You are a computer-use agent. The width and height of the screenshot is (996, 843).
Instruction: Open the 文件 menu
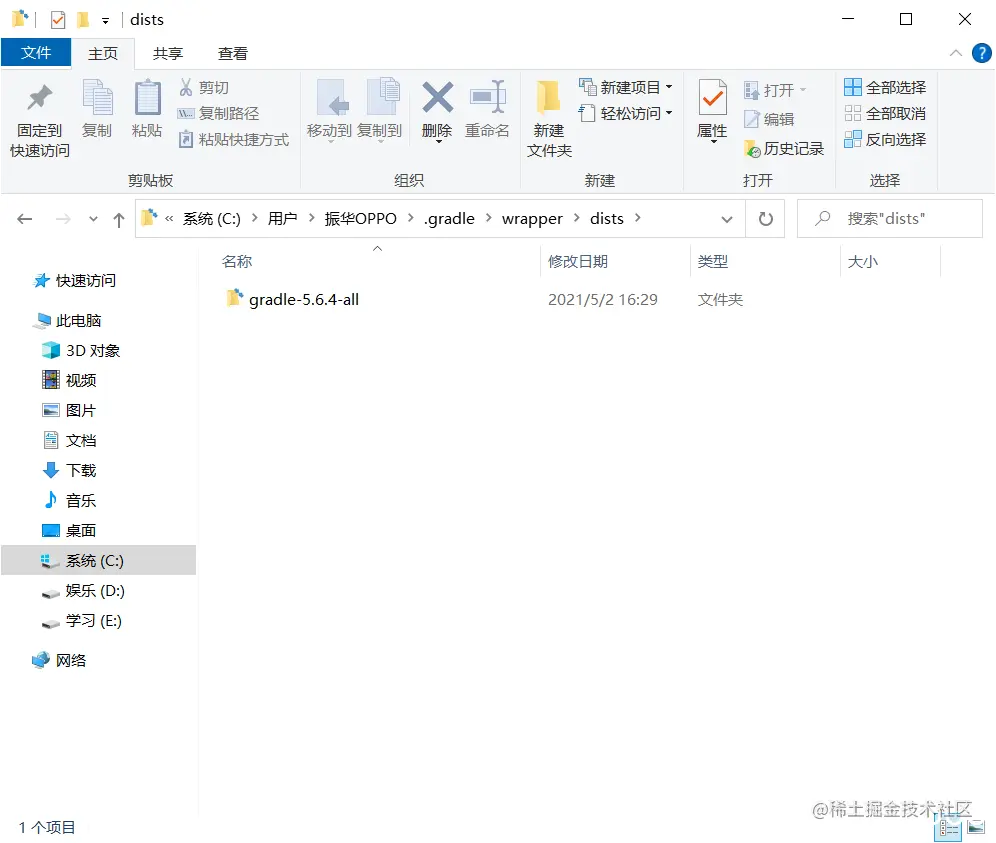click(x=36, y=53)
